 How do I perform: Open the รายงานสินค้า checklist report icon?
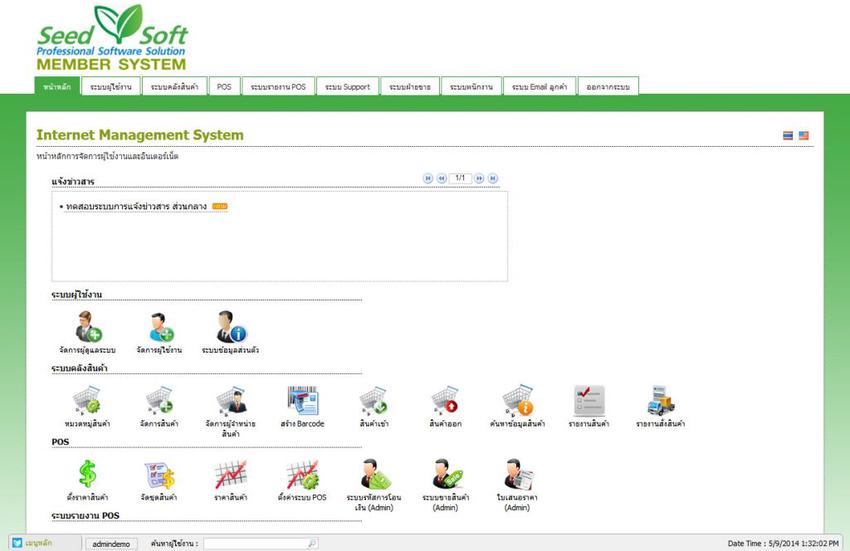589,400
